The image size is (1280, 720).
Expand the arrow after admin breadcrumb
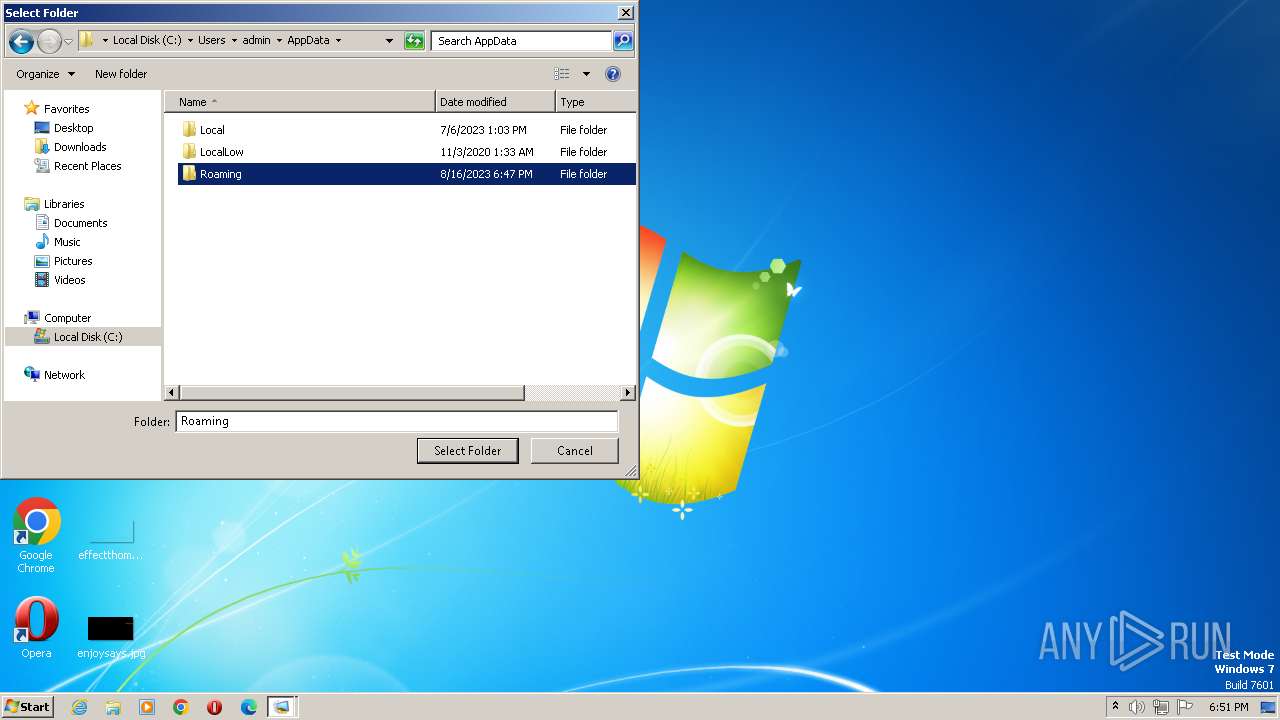[x=278, y=41]
